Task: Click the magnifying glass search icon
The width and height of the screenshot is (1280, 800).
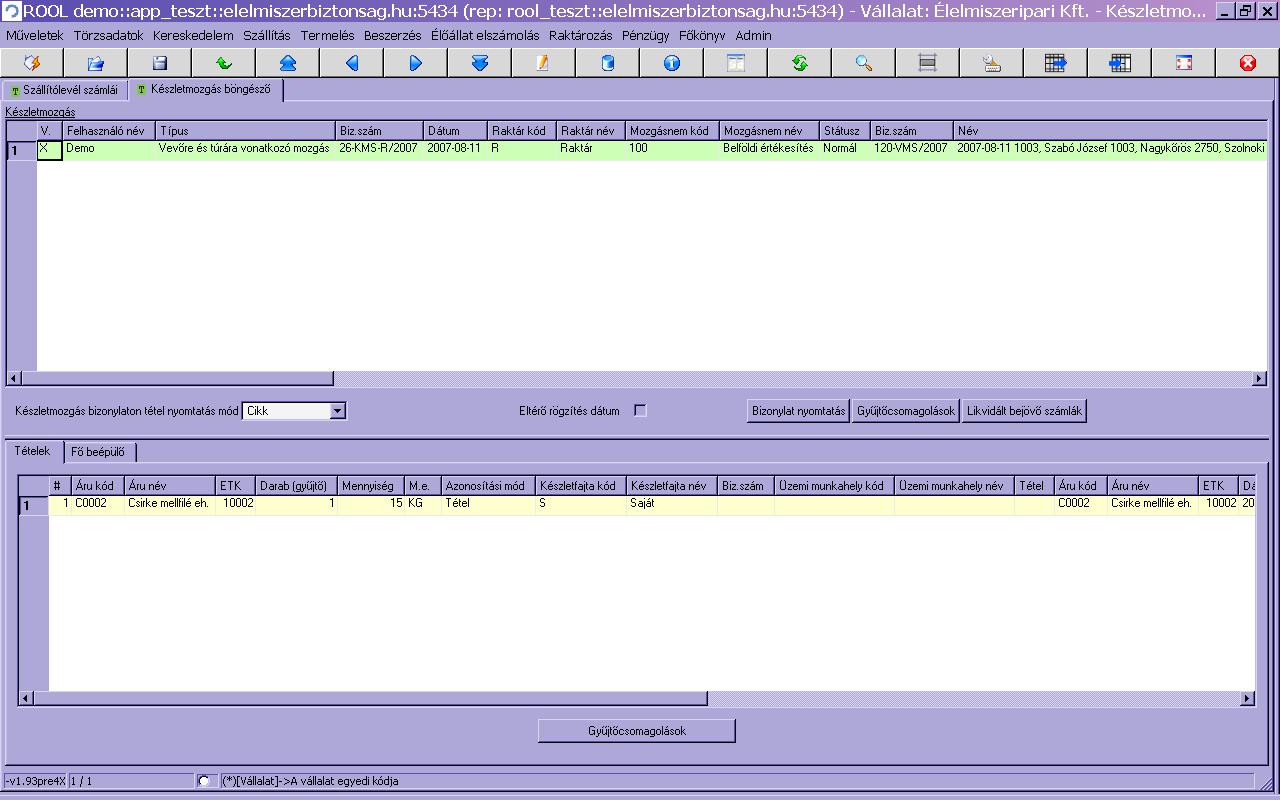Action: click(864, 63)
